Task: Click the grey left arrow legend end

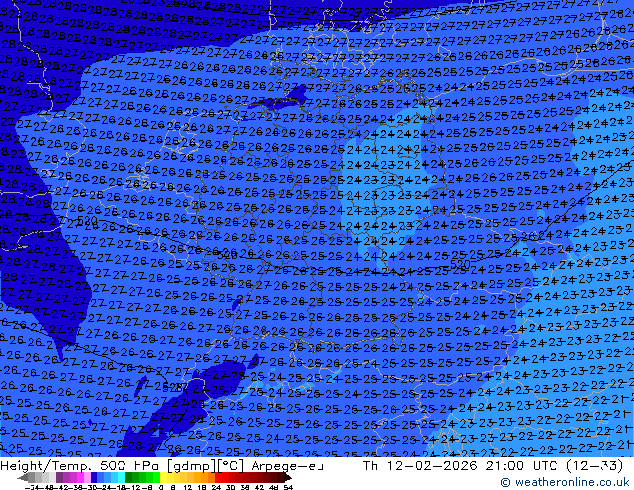Action: 23,477
